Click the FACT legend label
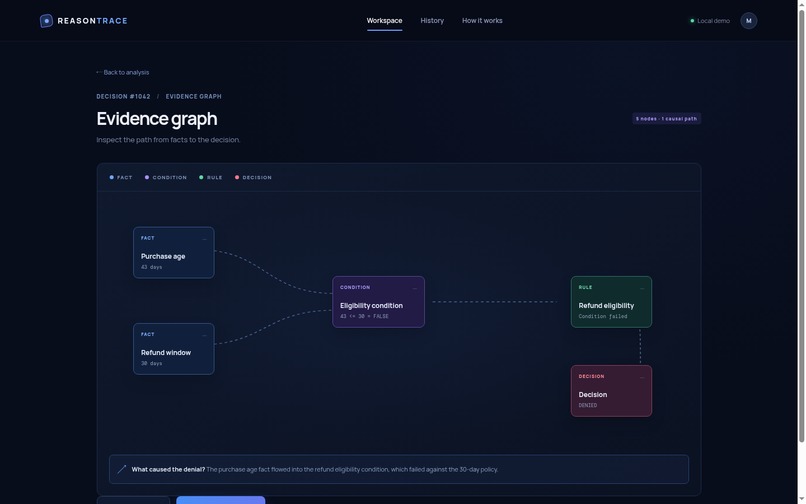The height and width of the screenshot is (504, 806). 125,177
